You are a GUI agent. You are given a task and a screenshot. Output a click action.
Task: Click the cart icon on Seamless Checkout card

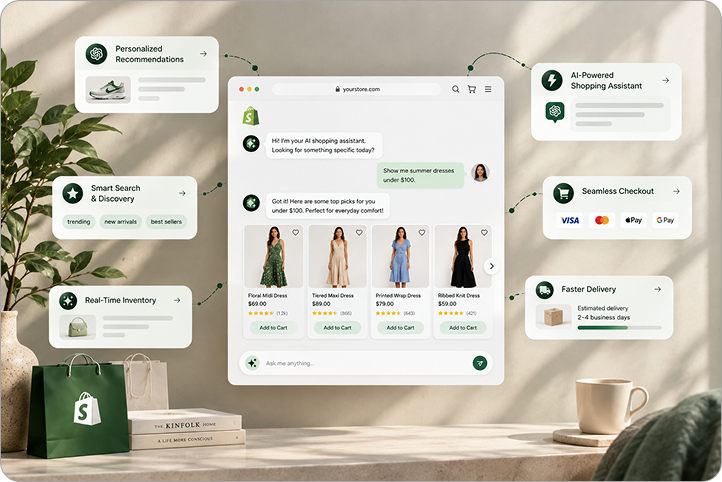click(x=564, y=193)
